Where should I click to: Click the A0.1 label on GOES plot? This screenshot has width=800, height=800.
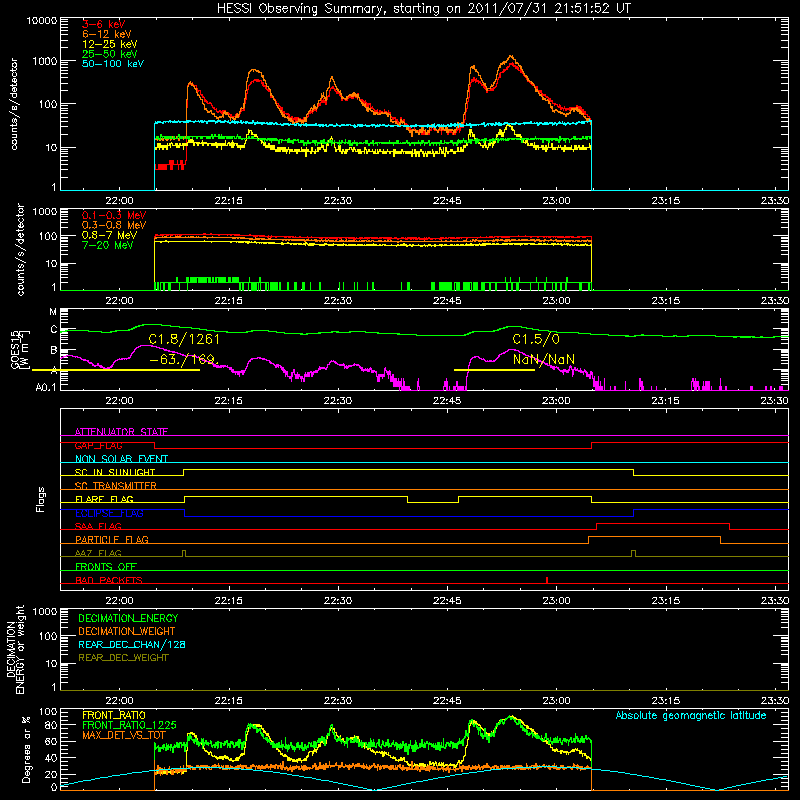[x=46, y=387]
